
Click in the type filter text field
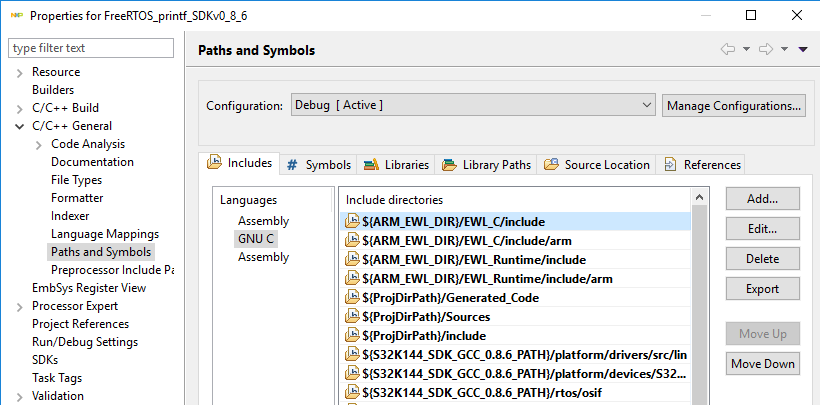click(x=90, y=48)
